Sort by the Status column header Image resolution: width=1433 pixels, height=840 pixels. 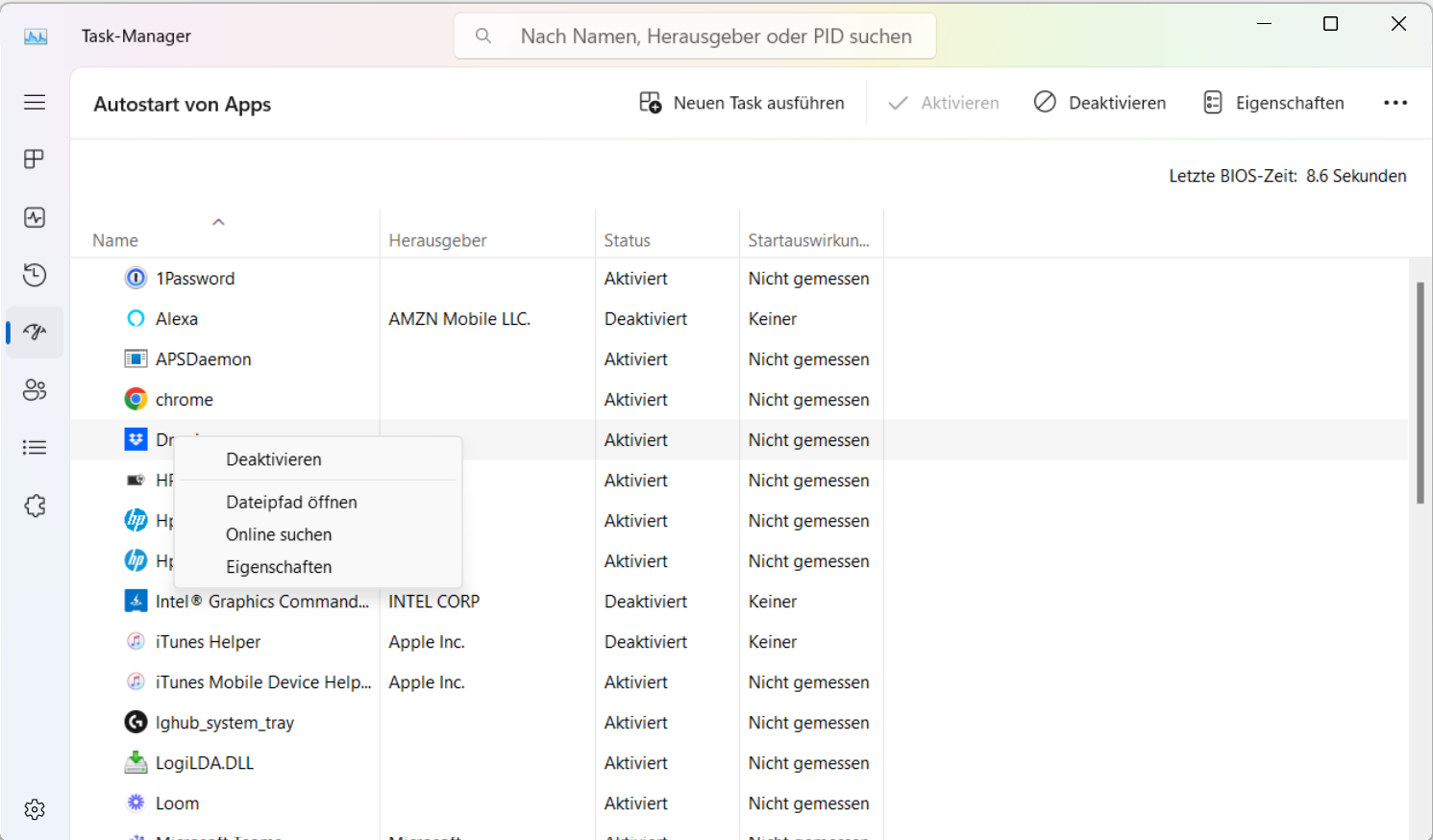point(627,240)
